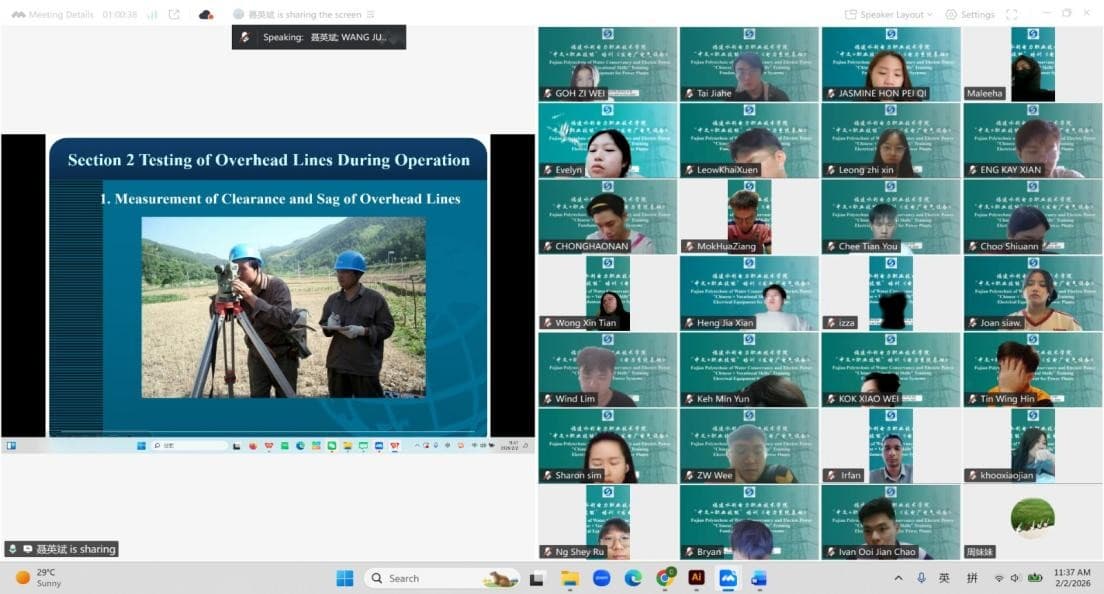Viewport: 1104px width, 594px height.
Task: Open Windows Start menu
Action: (345, 579)
